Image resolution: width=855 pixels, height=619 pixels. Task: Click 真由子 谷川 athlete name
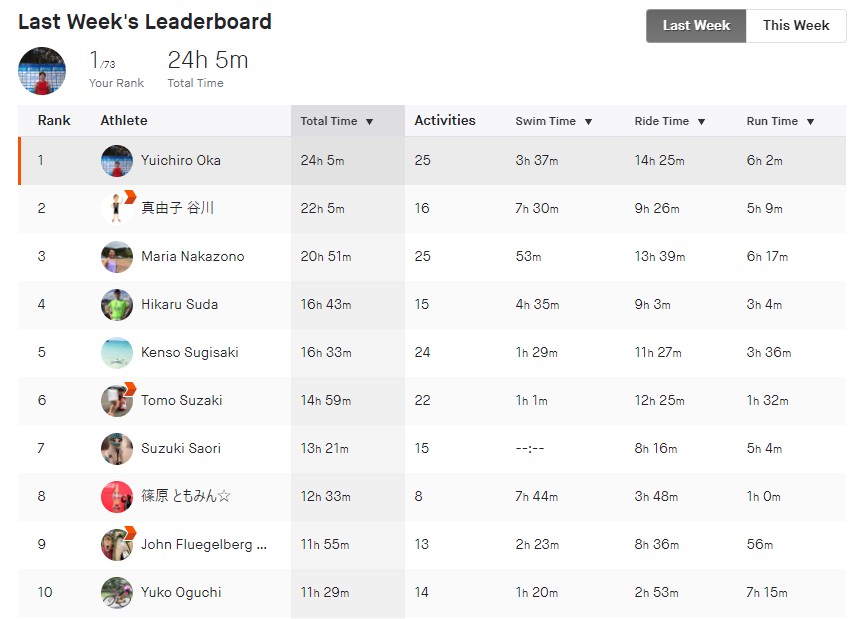(x=177, y=208)
